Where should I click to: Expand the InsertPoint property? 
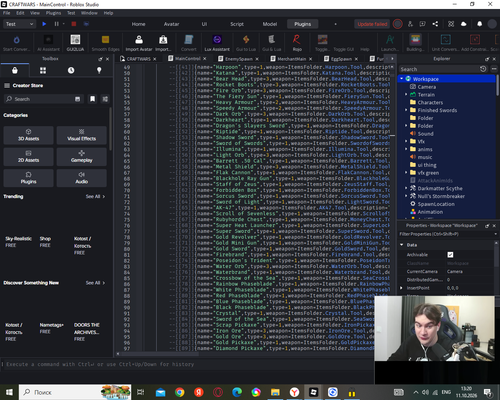[x=401, y=288]
